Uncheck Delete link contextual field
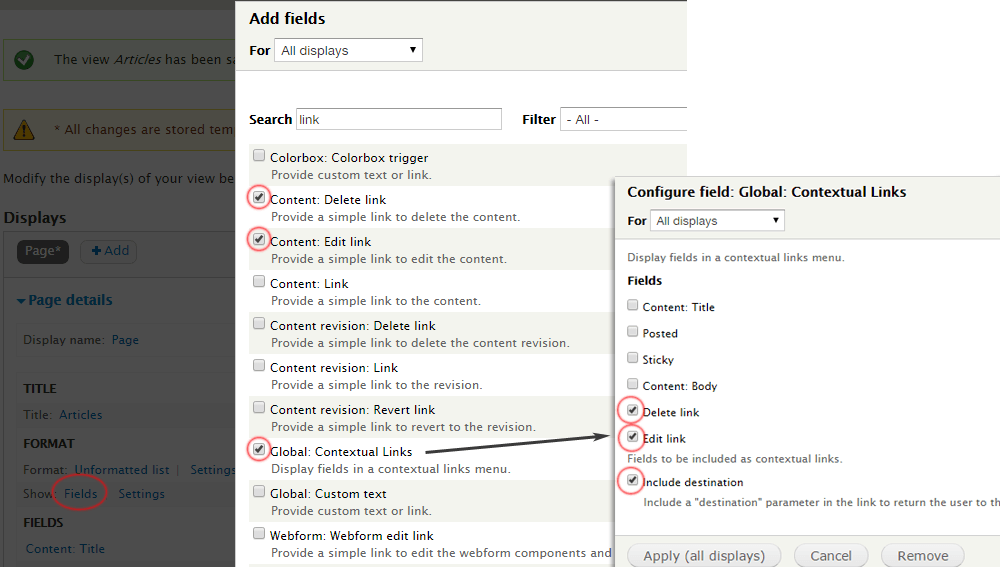The image size is (1000, 567). pos(633,410)
